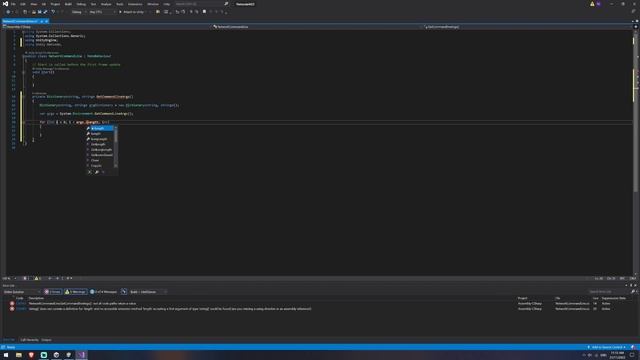
Task: Toggle IntelliSense property filter wrench icon
Action: (97, 172)
